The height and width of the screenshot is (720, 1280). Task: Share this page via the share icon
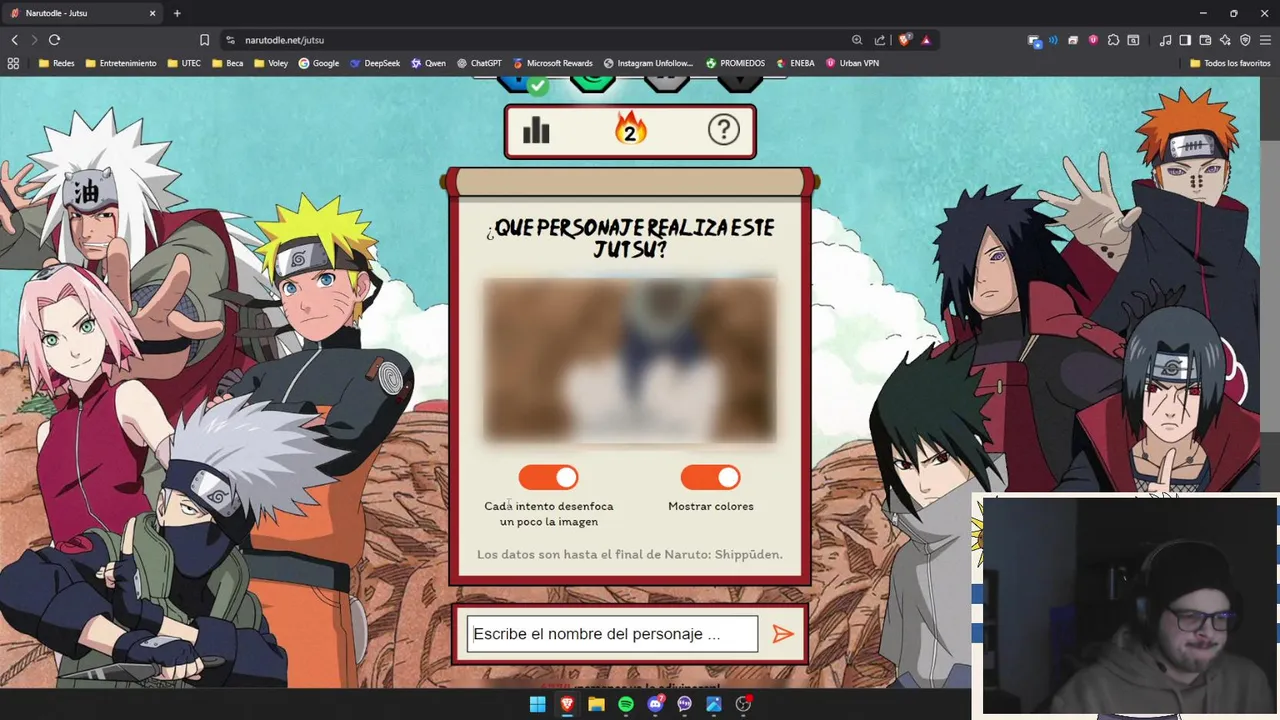click(880, 40)
